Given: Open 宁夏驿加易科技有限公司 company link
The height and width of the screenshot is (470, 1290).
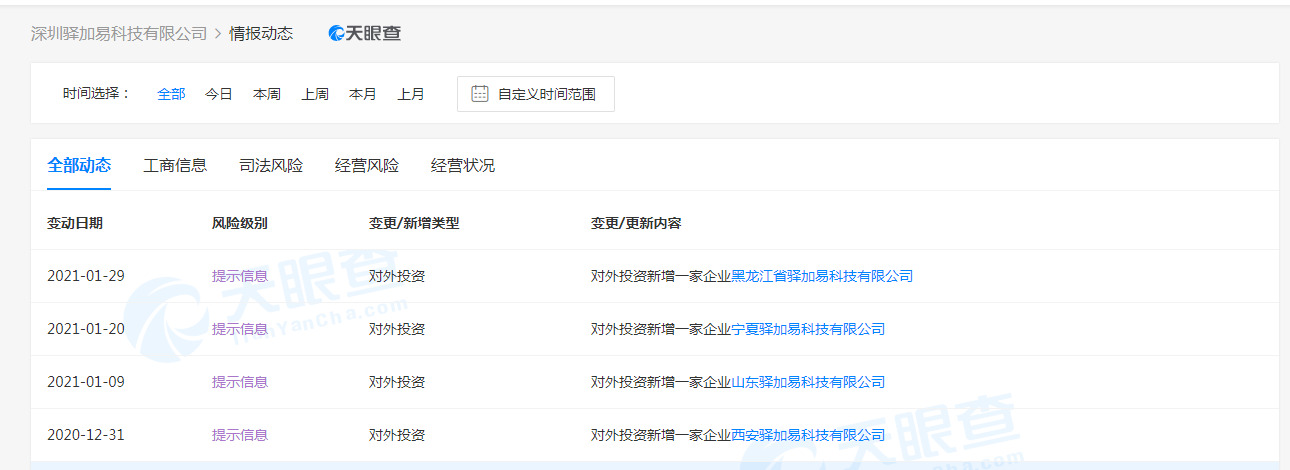Looking at the screenshot, I should point(808,329).
